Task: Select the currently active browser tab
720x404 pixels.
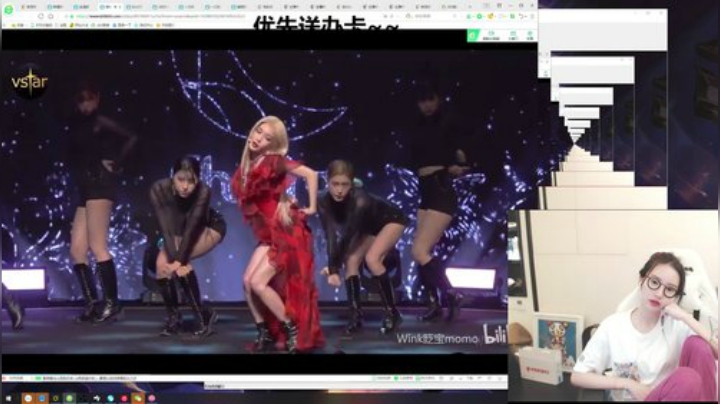Action: (x=110, y=7)
